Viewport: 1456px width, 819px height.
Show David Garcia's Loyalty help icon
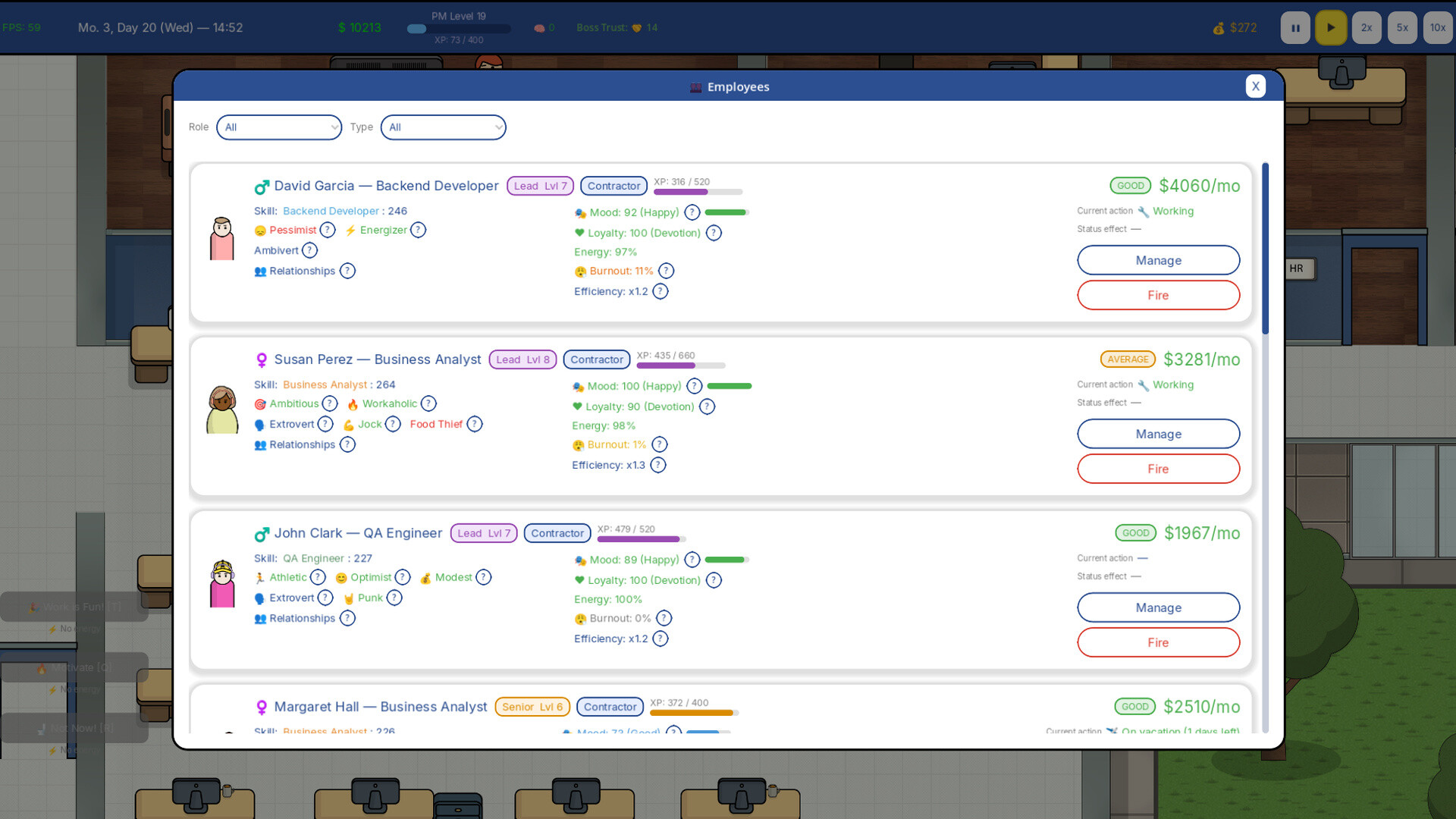pos(714,233)
